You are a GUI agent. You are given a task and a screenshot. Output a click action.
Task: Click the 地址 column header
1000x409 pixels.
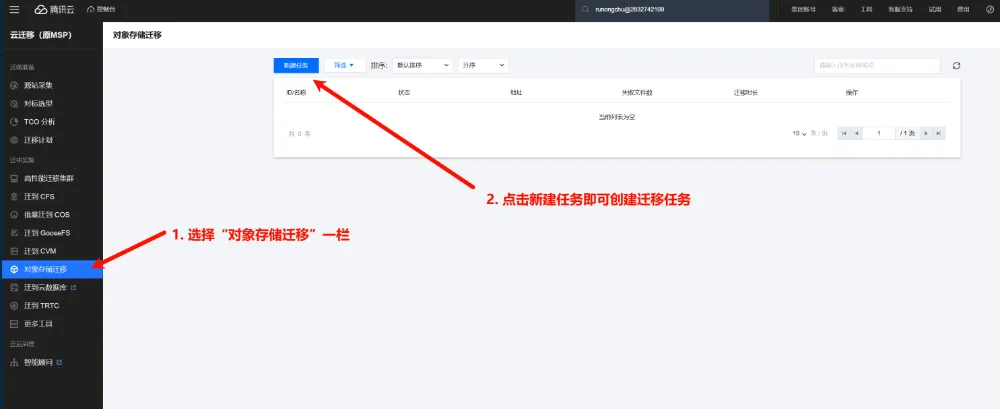(516, 93)
